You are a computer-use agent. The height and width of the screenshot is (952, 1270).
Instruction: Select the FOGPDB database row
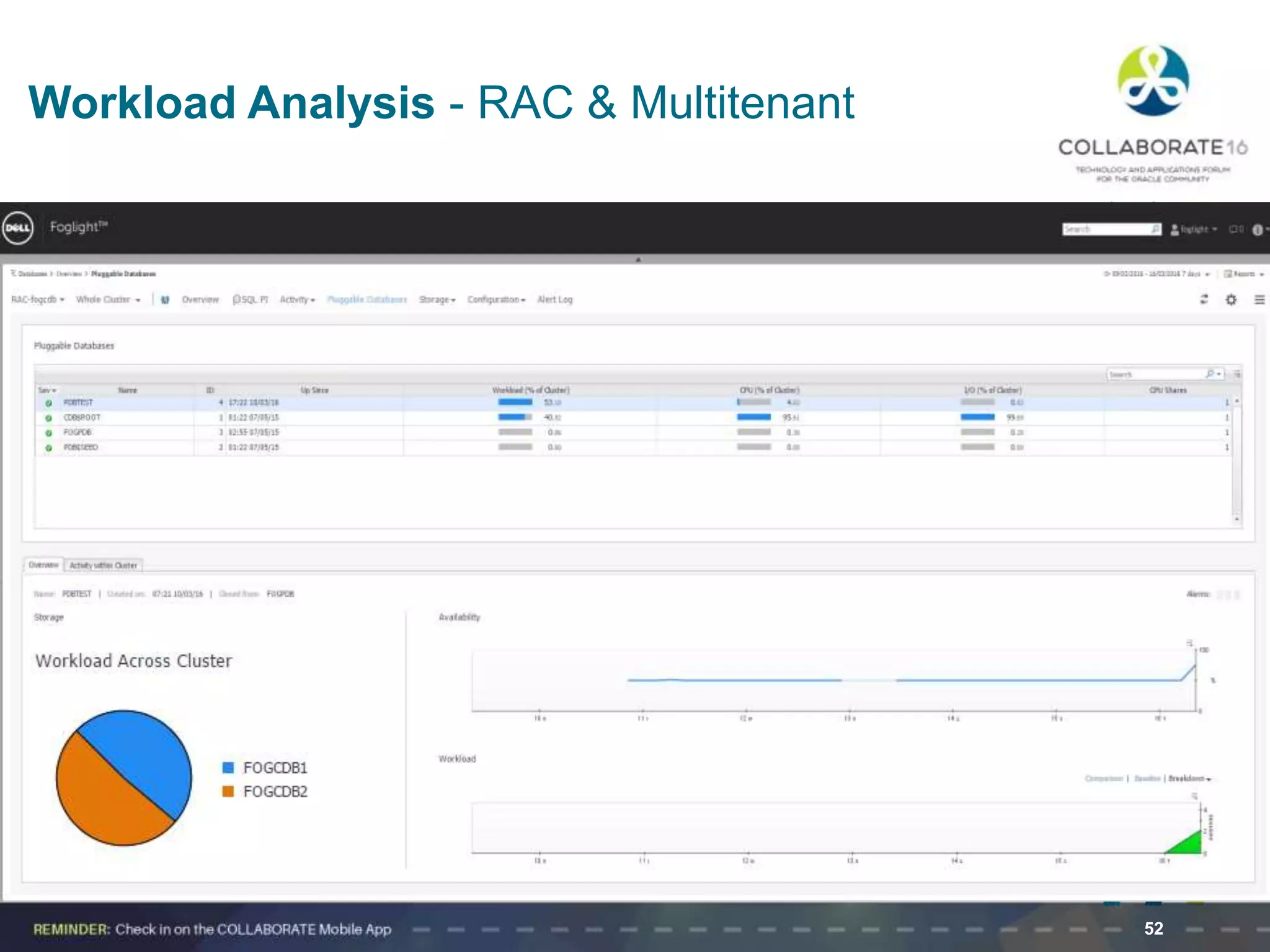(x=633, y=433)
